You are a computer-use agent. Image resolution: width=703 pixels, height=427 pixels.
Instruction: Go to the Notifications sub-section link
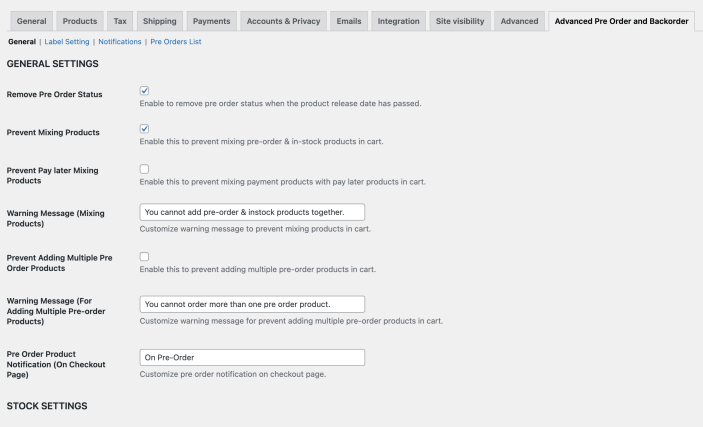pos(119,41)
